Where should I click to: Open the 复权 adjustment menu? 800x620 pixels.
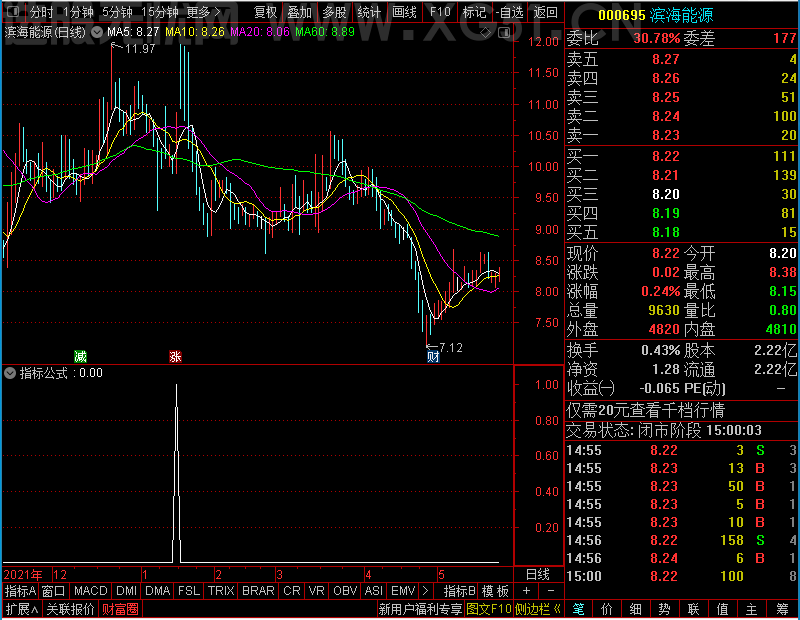tap(265, 12)
